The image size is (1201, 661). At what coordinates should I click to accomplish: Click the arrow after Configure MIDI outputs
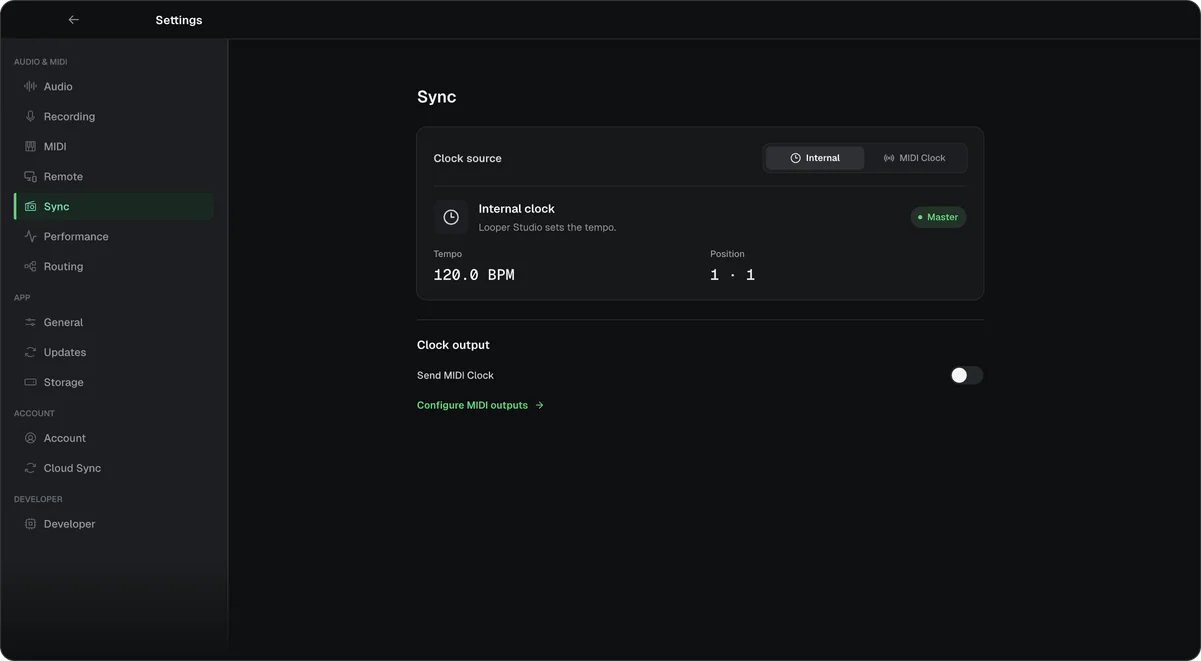pyautogui.click(x=540, y=406)
